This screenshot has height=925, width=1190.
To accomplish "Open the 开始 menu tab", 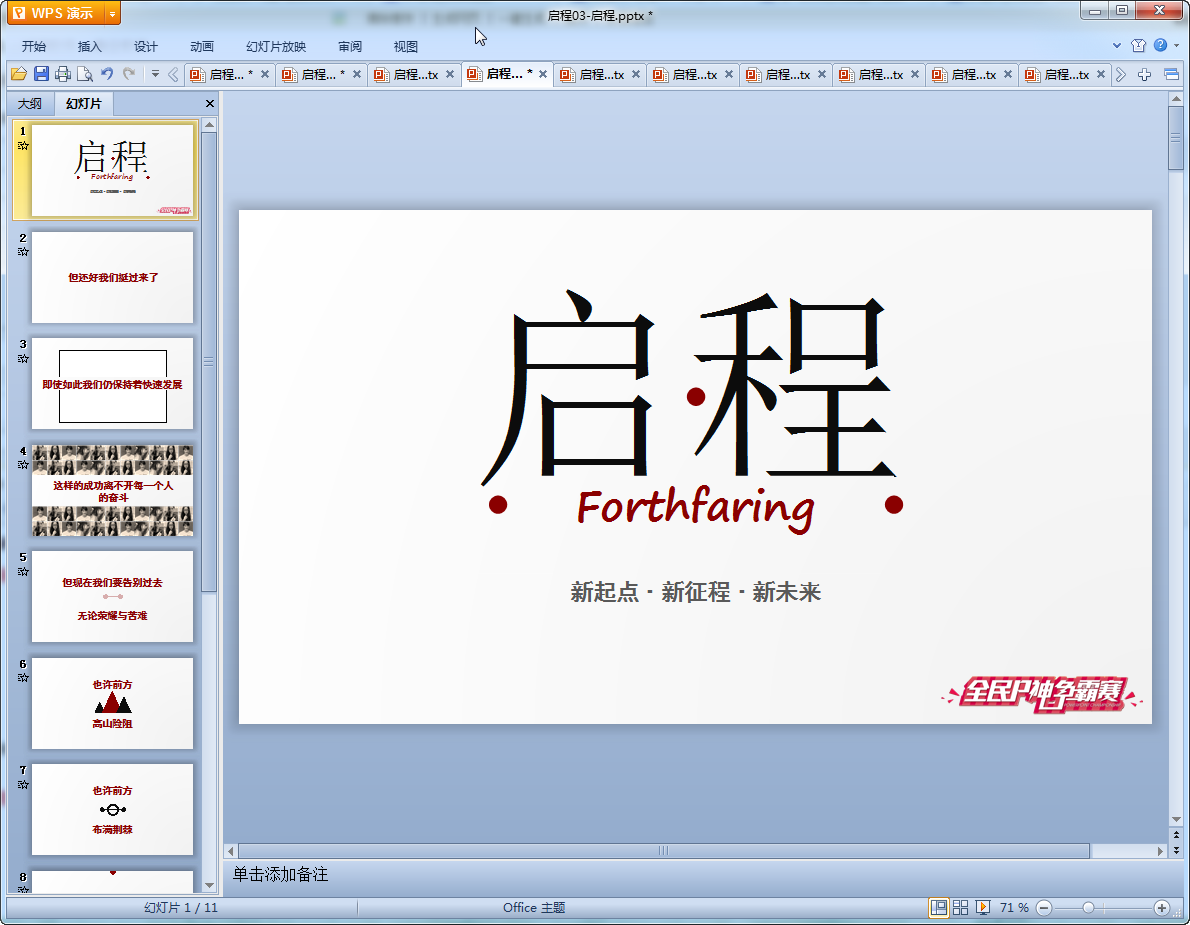I will point(34,46).
